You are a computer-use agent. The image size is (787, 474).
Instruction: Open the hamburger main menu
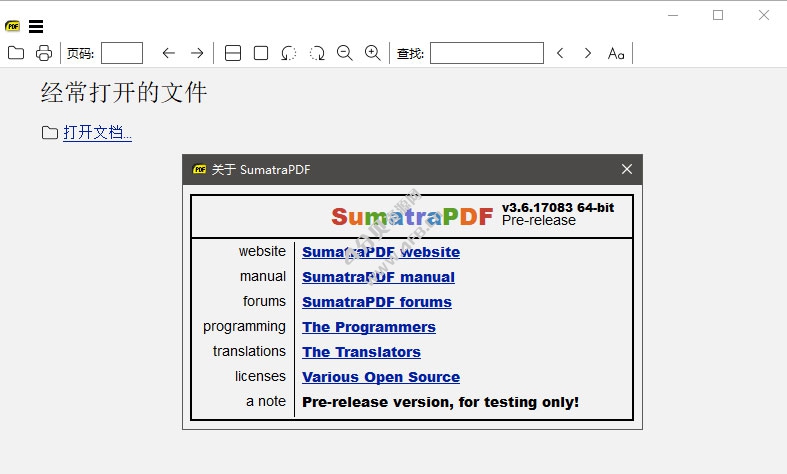click(x=36, y=26)
